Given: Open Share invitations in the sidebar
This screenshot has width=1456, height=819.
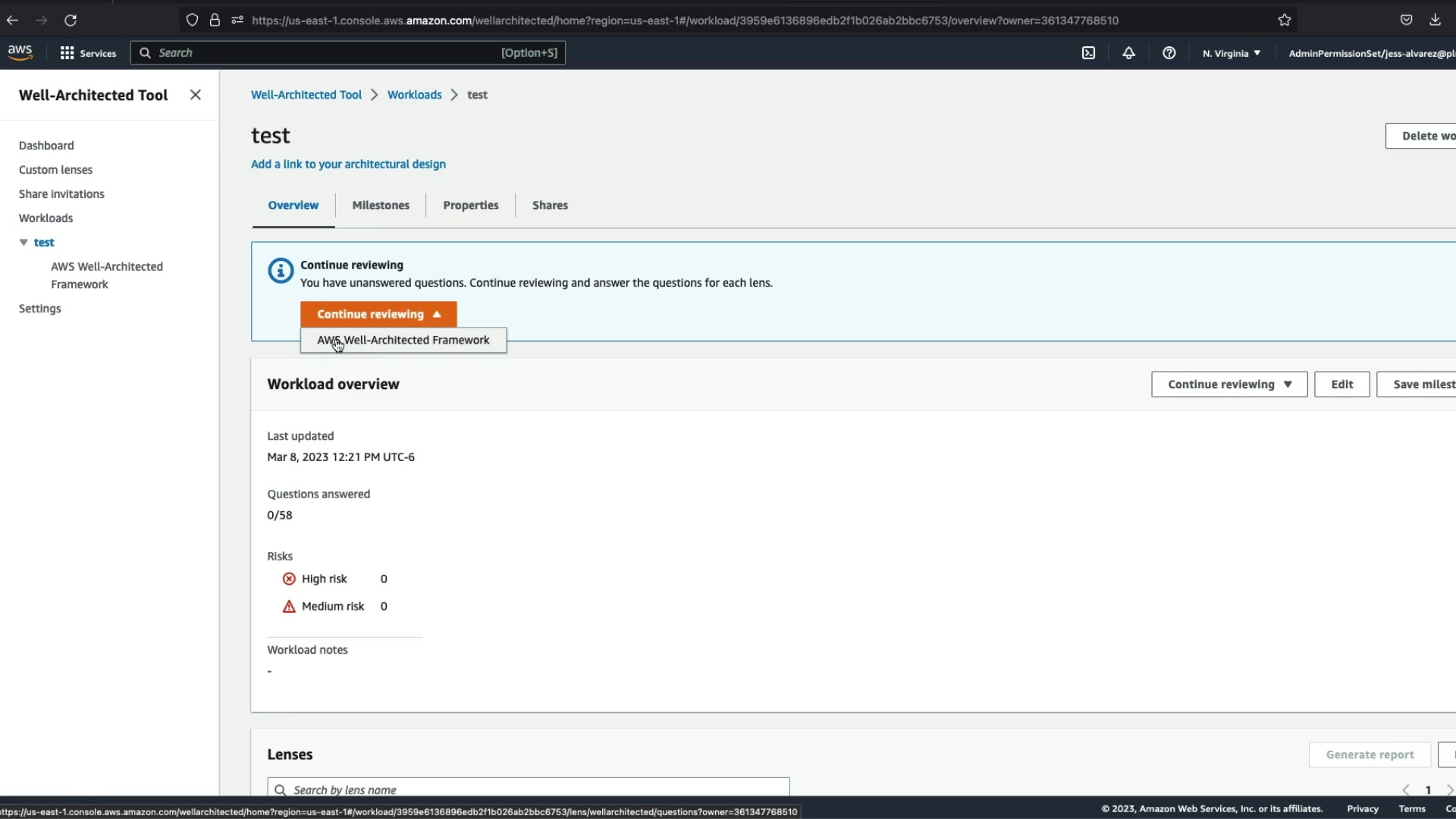Looking at the screenshot, I should point(61,194).
